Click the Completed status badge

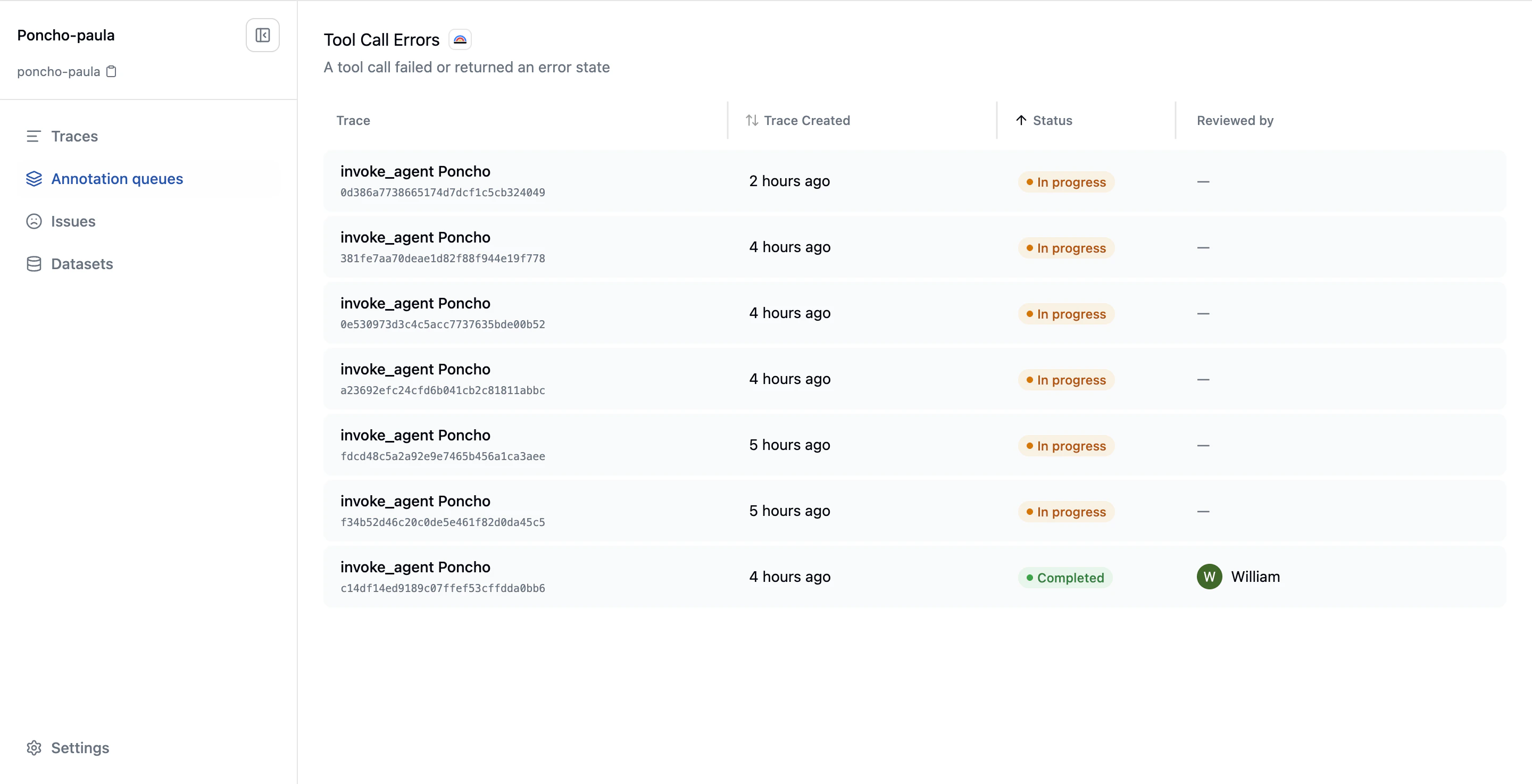click(x=1065, y=577)
